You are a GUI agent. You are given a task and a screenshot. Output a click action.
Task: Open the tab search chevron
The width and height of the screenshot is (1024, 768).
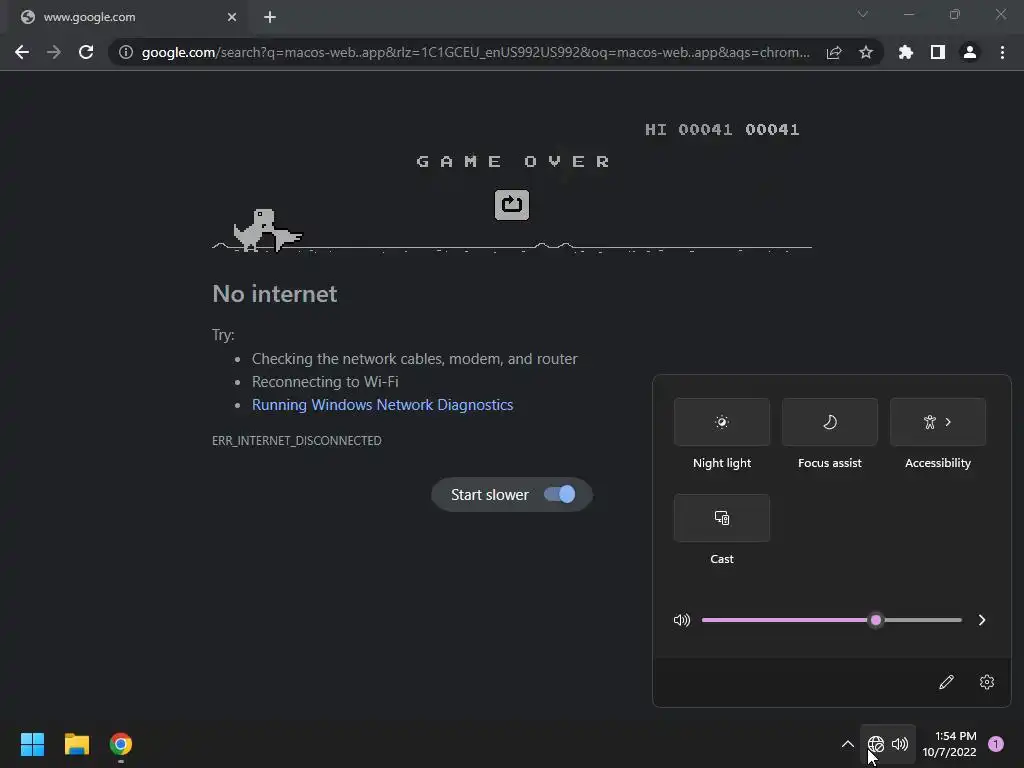[863, 14]
